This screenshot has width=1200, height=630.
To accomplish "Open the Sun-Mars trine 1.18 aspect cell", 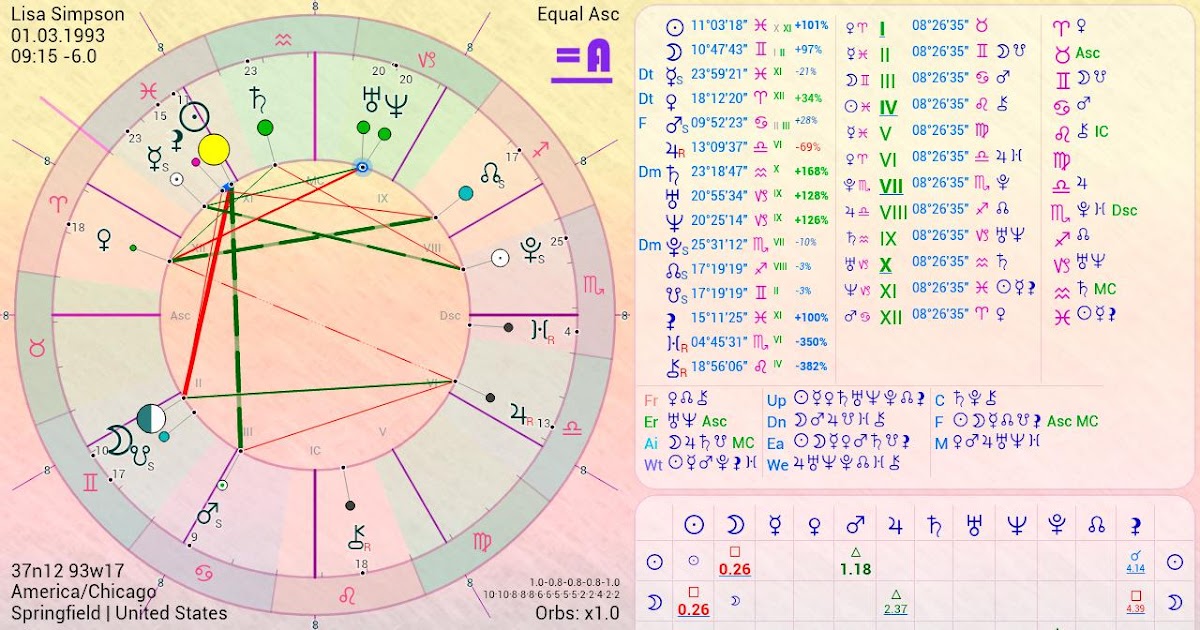I will 855,561.
